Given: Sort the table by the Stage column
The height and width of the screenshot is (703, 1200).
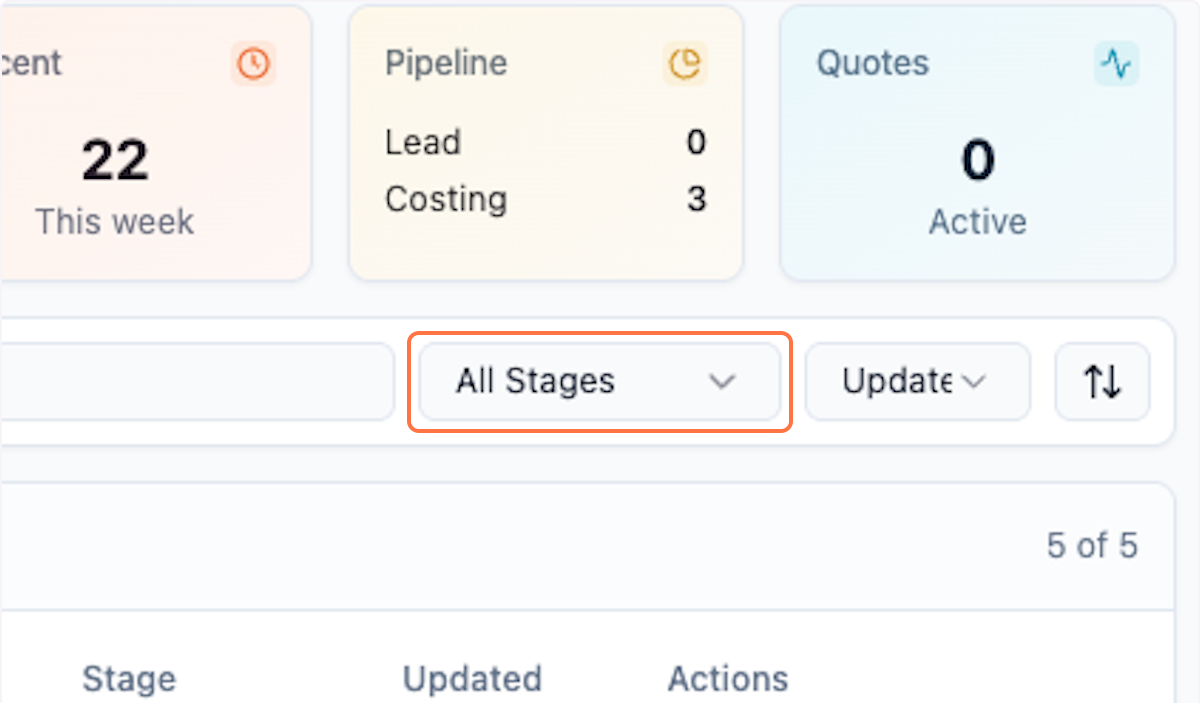Looking at the screenshot, I should tap(128, 679).
